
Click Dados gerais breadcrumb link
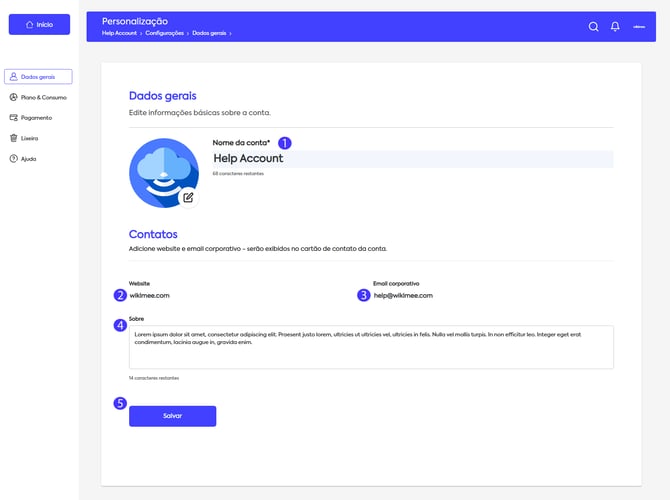point(209,33)
